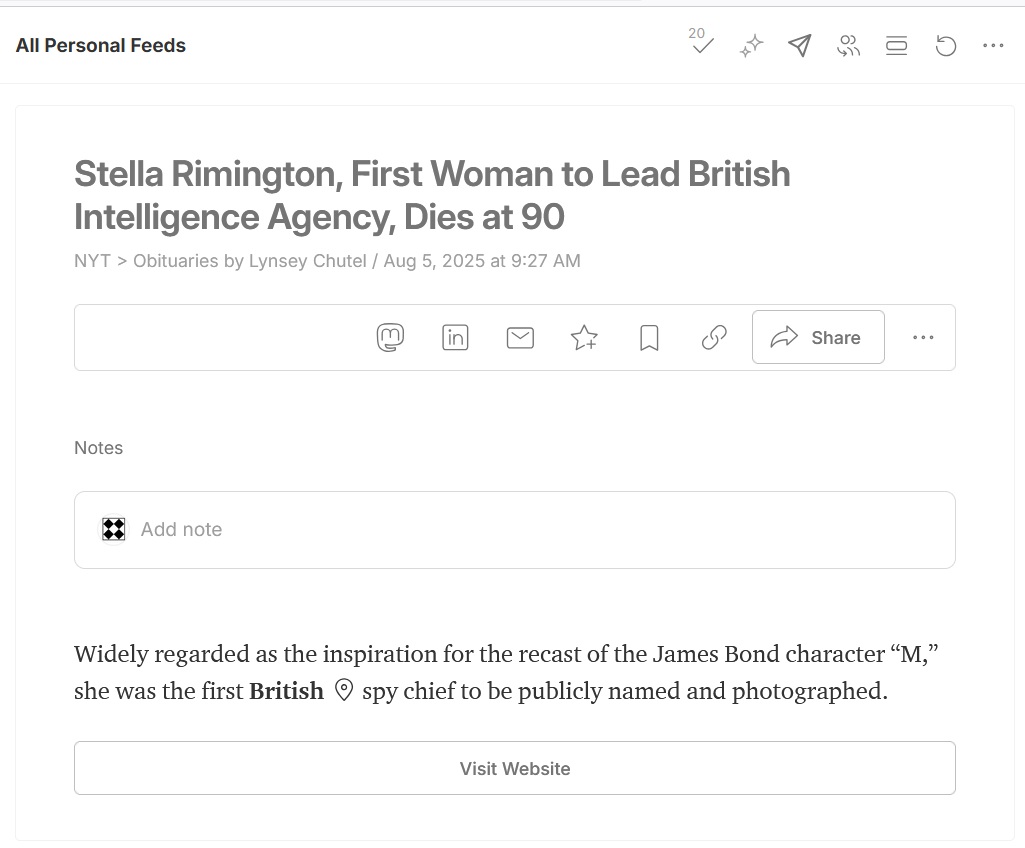Screen dimensions: 1025x848
Task: Bookmark the article to read later
Action: pos(649,338)
